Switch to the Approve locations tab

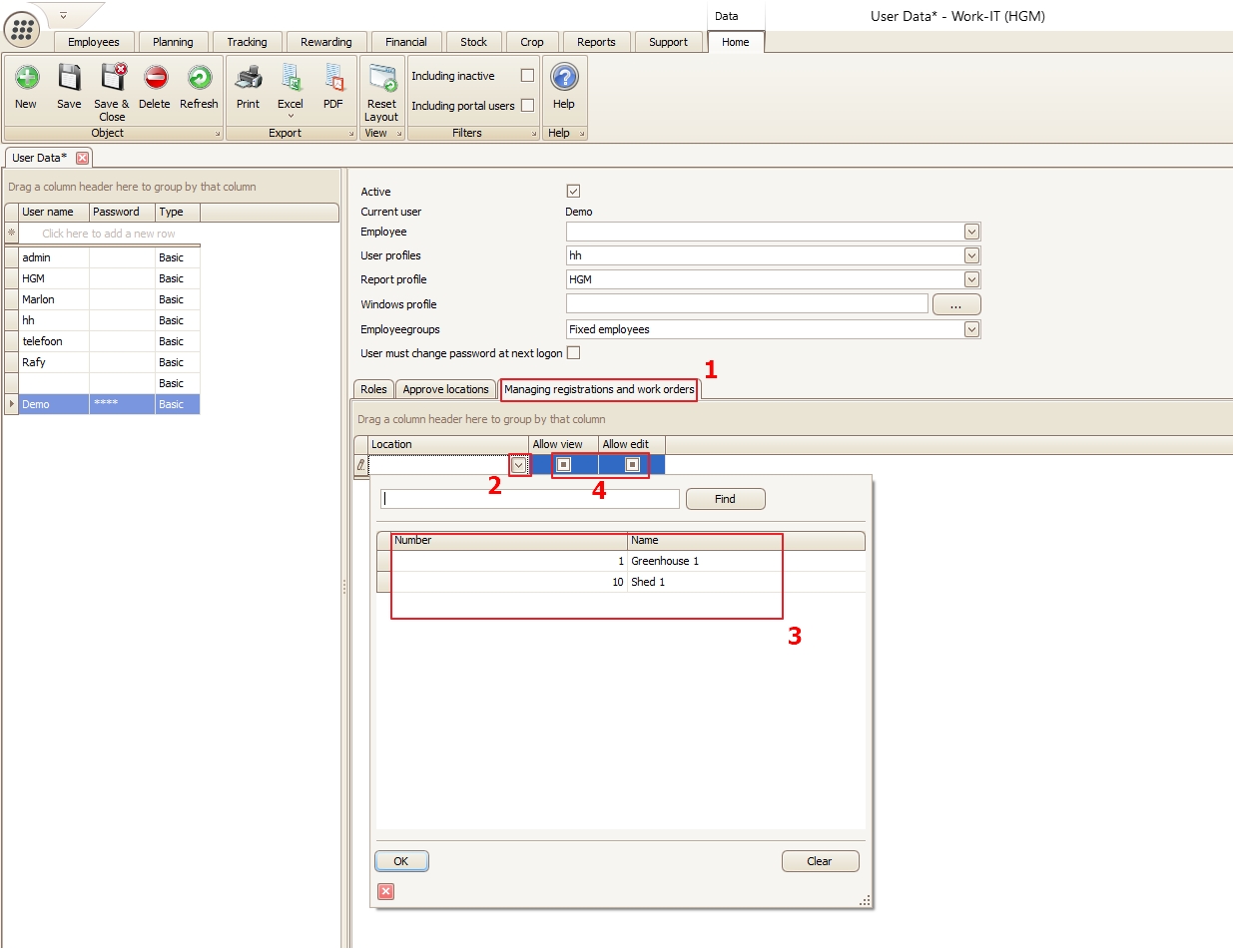click(445, 389)
